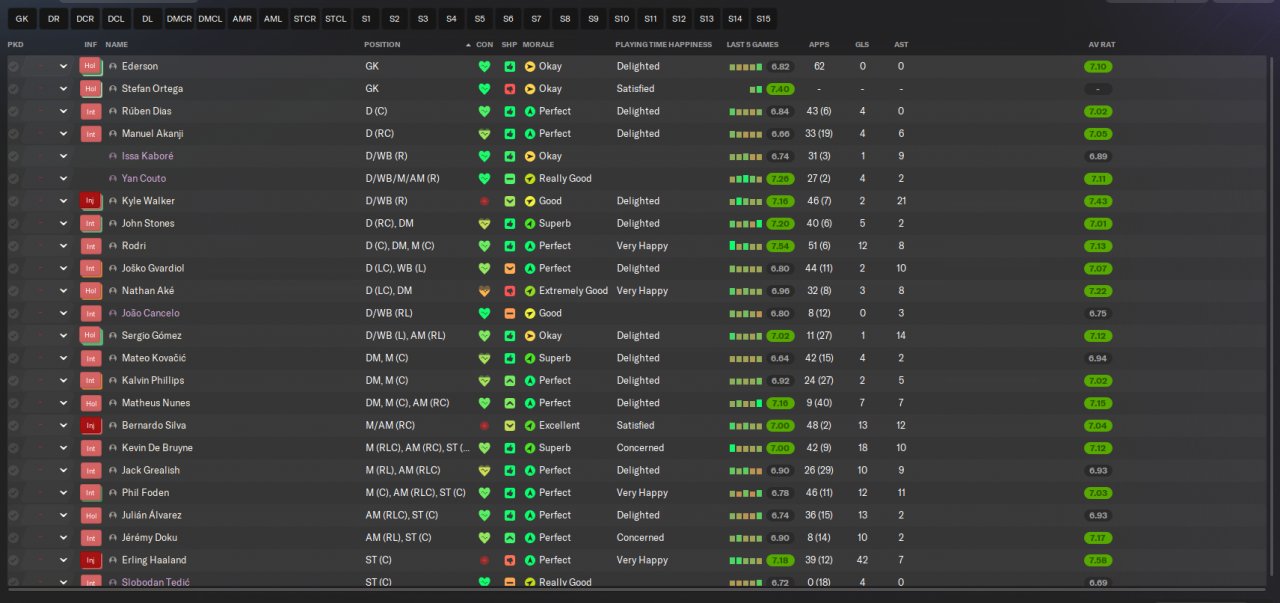Click Nathan Aké's orange heart condition icon

click(485, 291)
